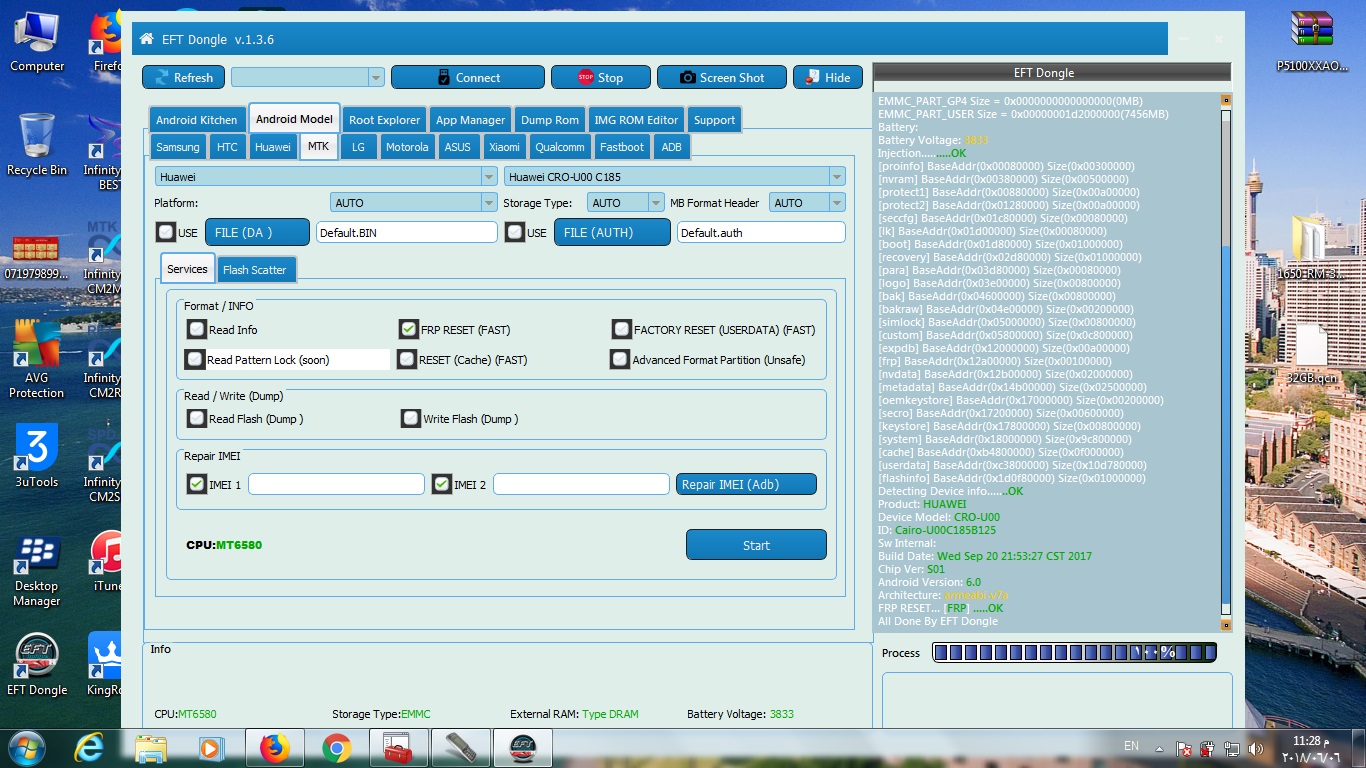1366x768 pixels.
Task: Open the 1650-RM-3 folder icon on desktop
Action: pyautogui.click(x=1311, y=248)
